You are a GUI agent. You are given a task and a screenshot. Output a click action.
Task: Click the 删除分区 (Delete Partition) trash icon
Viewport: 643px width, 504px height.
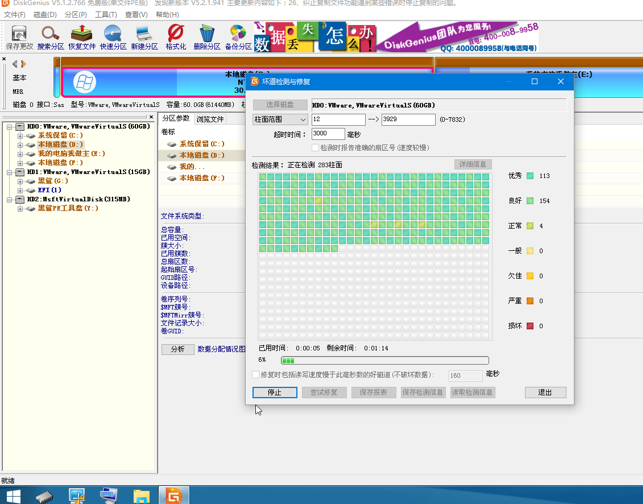pos(207,38)
